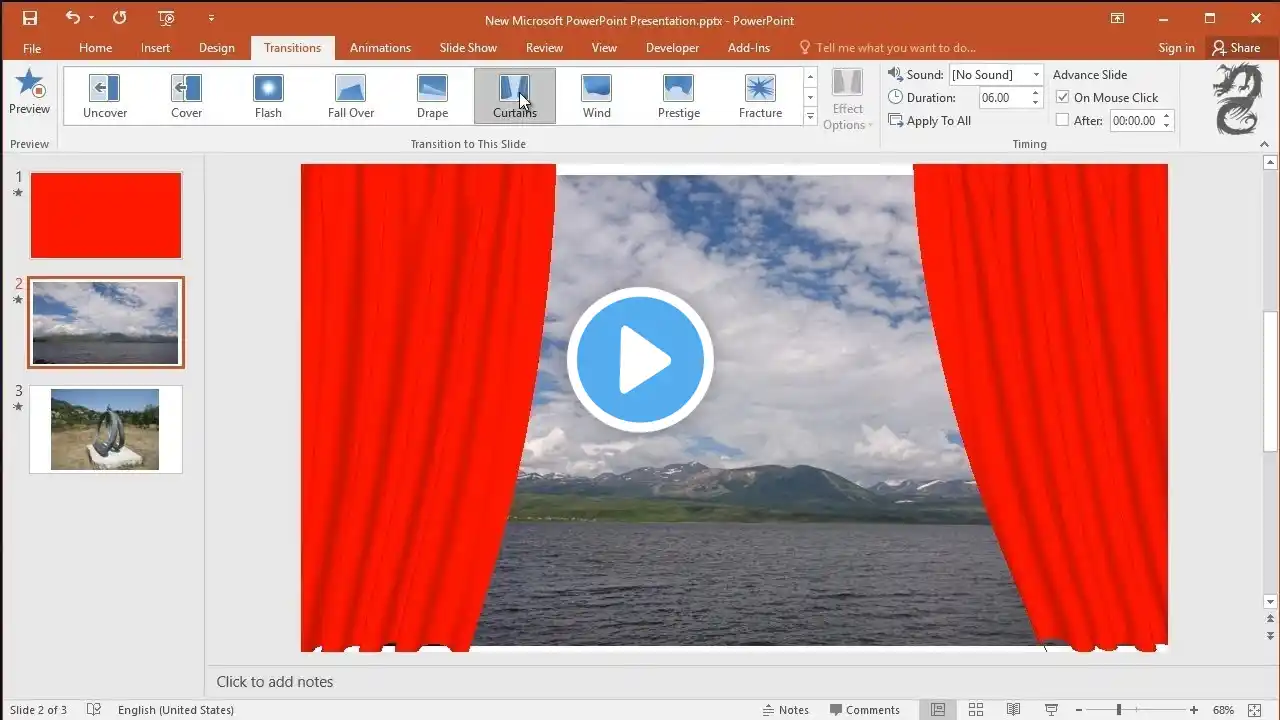The height and width of the screenshot is (720, 1280).
Task: Select the Wind transition effect
Action: pos(596,89)
